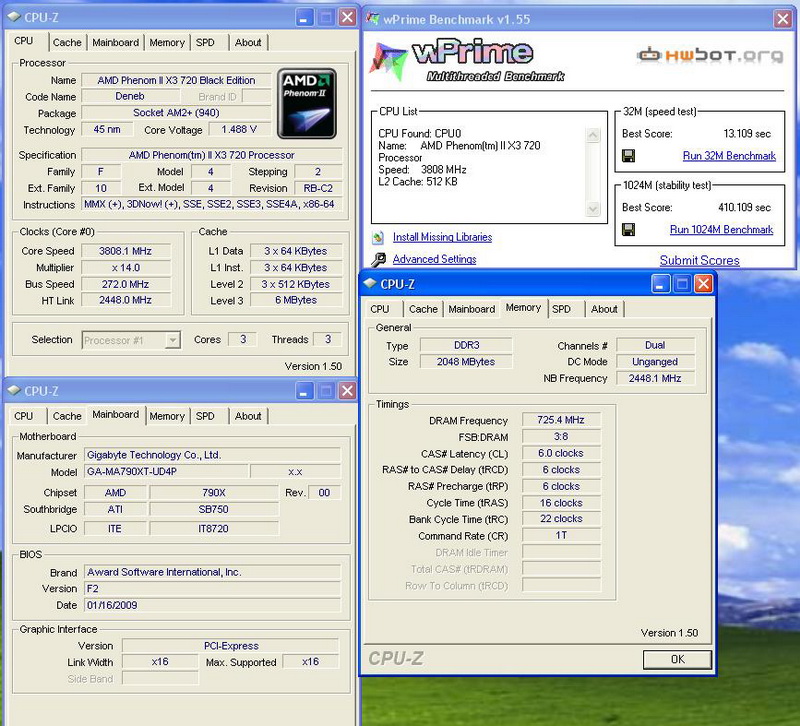
Task: Select SPD tab in top CPU-Z window
Action: point(205,42)
